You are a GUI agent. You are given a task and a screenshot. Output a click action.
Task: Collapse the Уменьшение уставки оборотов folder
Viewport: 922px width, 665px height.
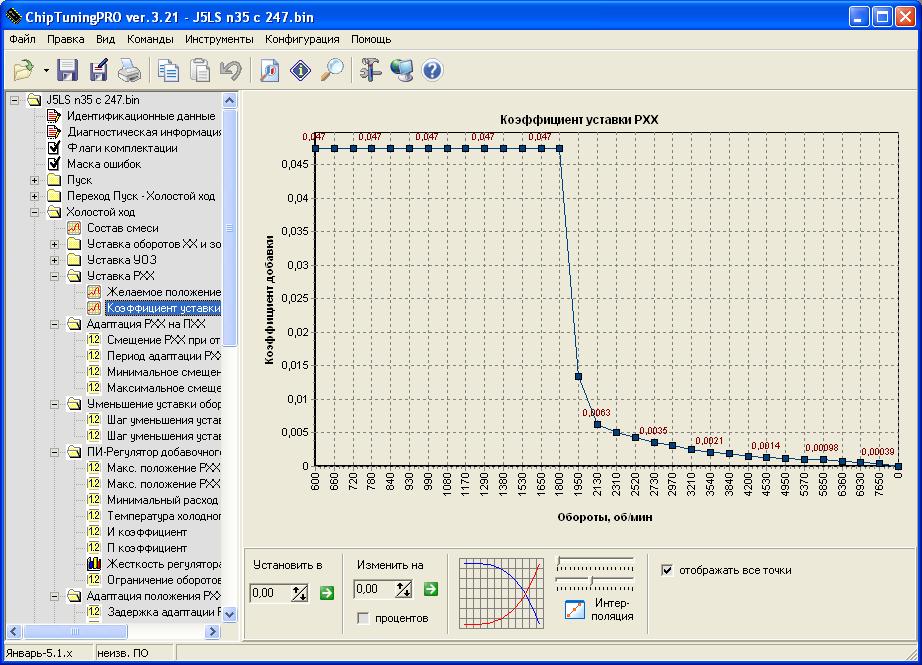pyautogui.click(x=55, y=404)
